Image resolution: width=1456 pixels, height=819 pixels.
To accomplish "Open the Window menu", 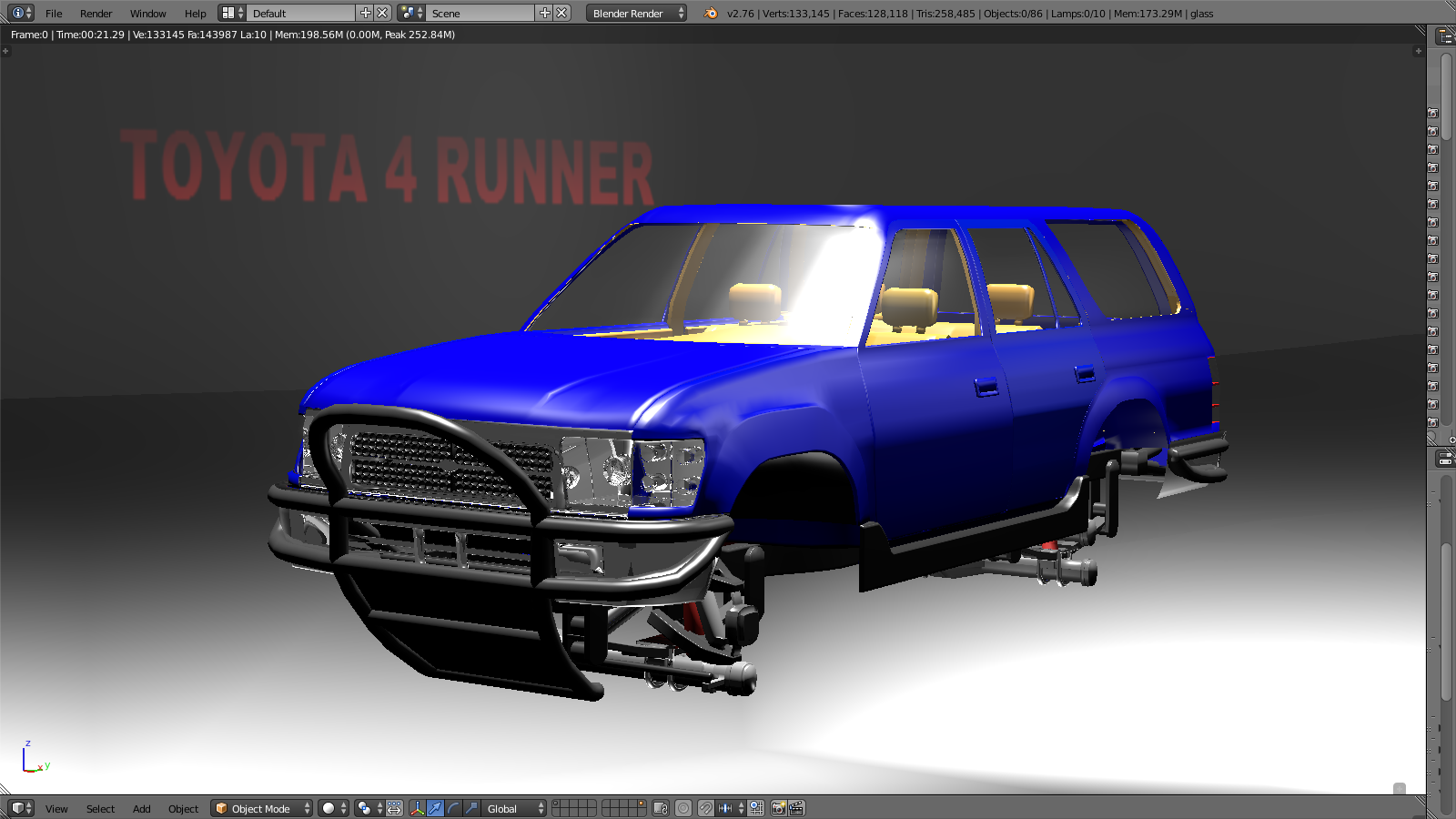I will [x=147, y=14].
